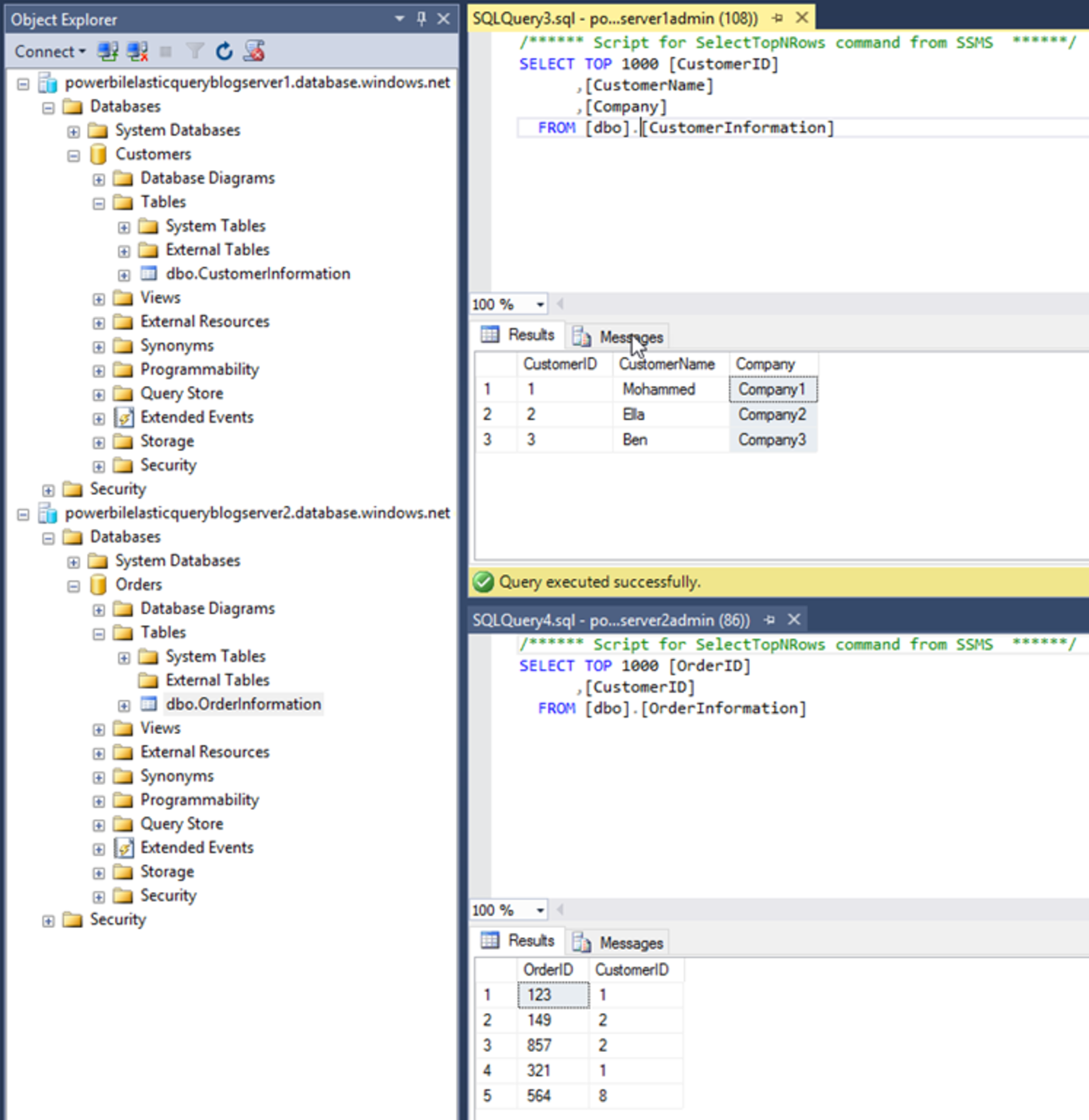This screenshot has width=1089, height=1120.
Task: Select the Mohammed customer name cell
Action: click(670, 389)
